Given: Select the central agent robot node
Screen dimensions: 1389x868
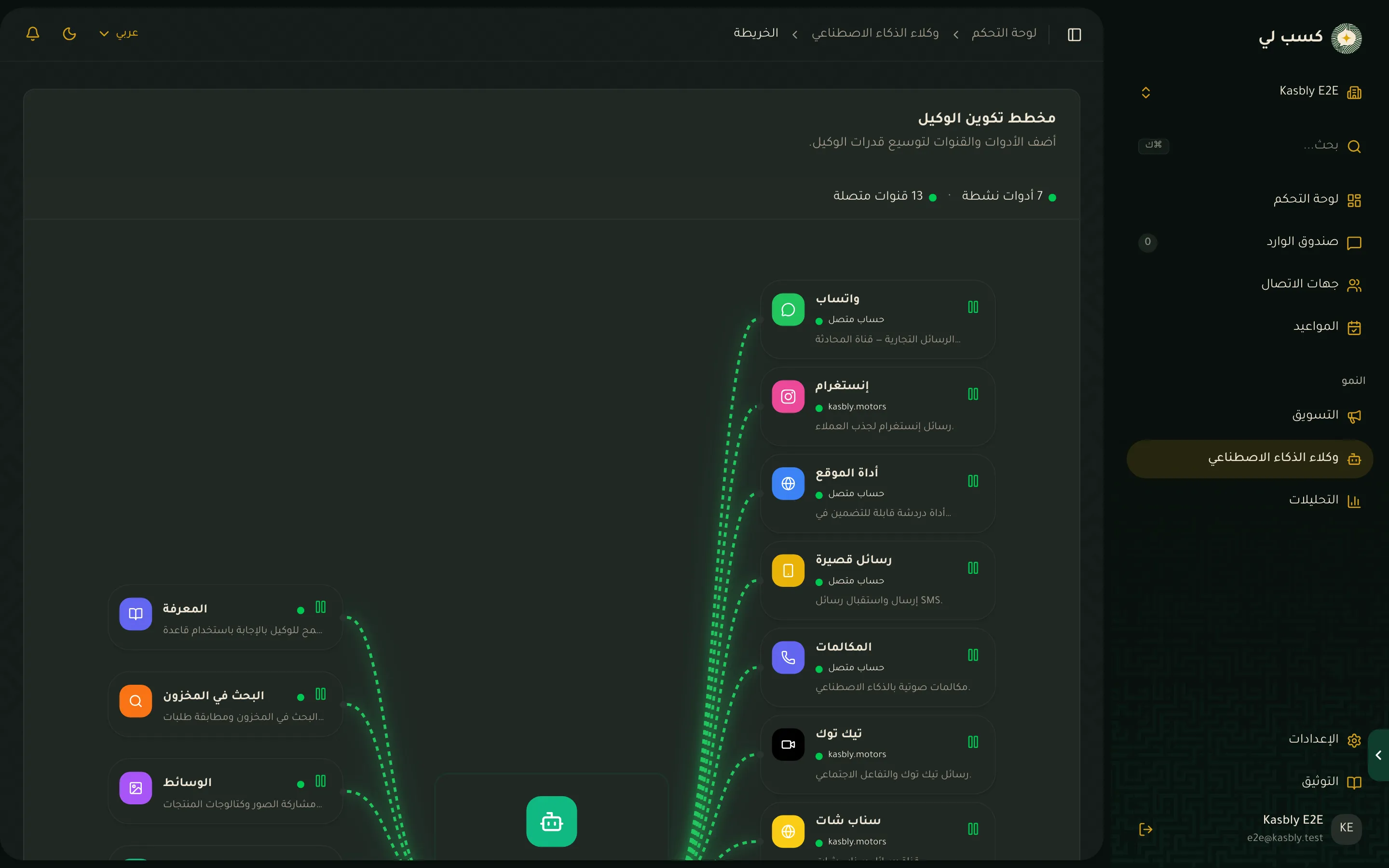Looking at the screenshot, I should [x=552, y=822].
